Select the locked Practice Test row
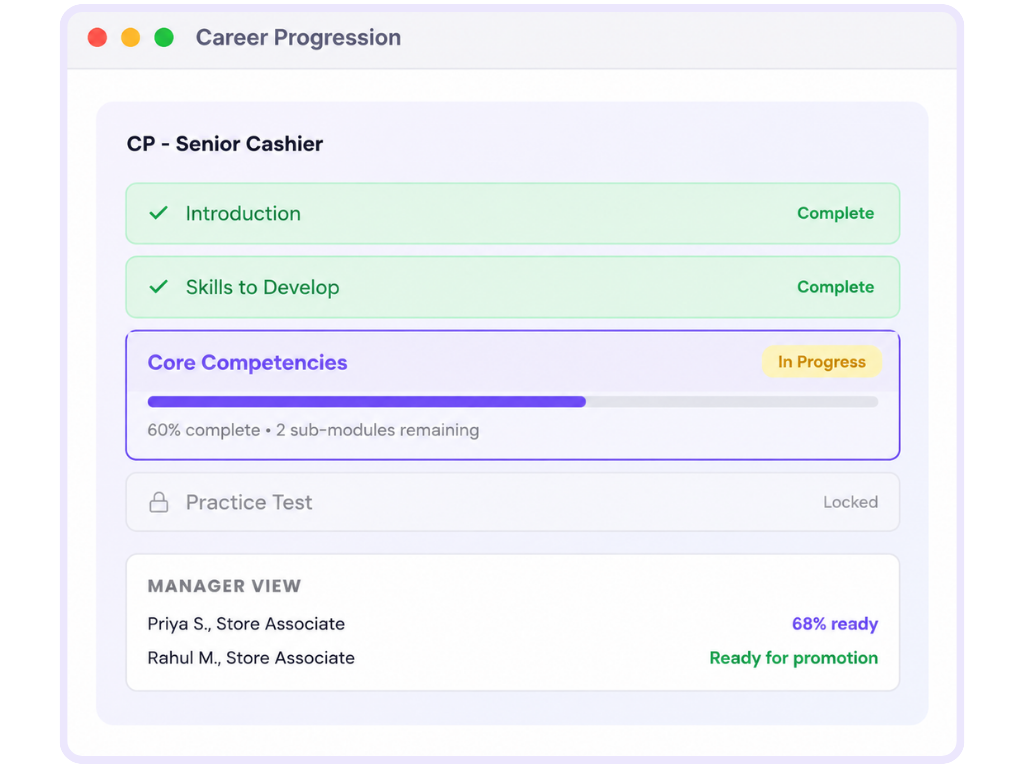Image resolution: width=1024 pixels, height=768 pixels. click(513, 502)
